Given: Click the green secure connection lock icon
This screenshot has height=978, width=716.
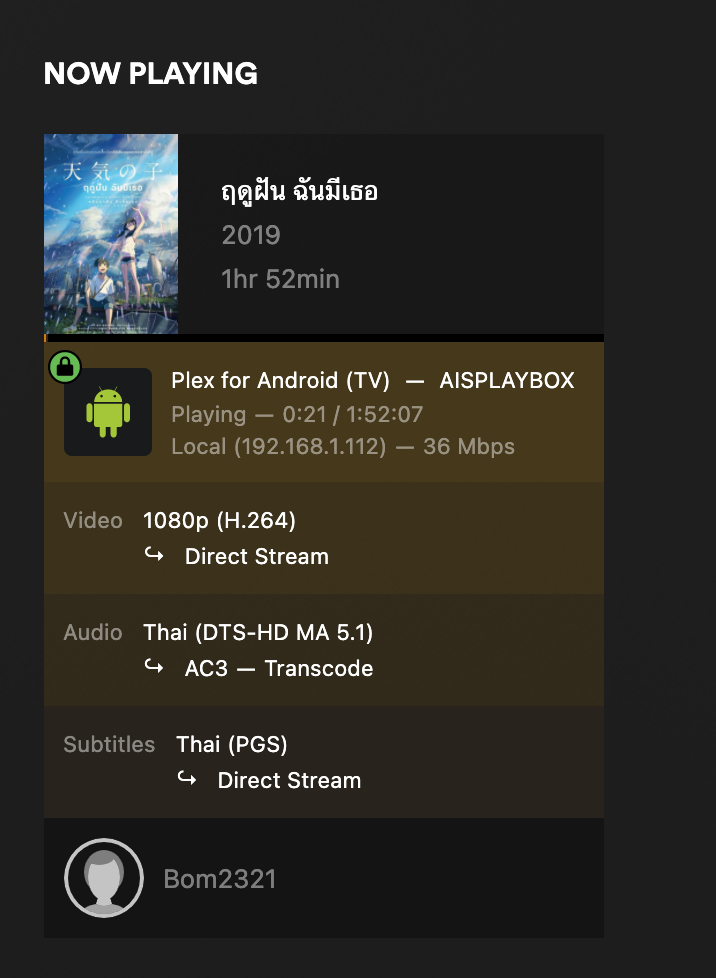Looking at the screenshot, I should [x=65, y=367].
